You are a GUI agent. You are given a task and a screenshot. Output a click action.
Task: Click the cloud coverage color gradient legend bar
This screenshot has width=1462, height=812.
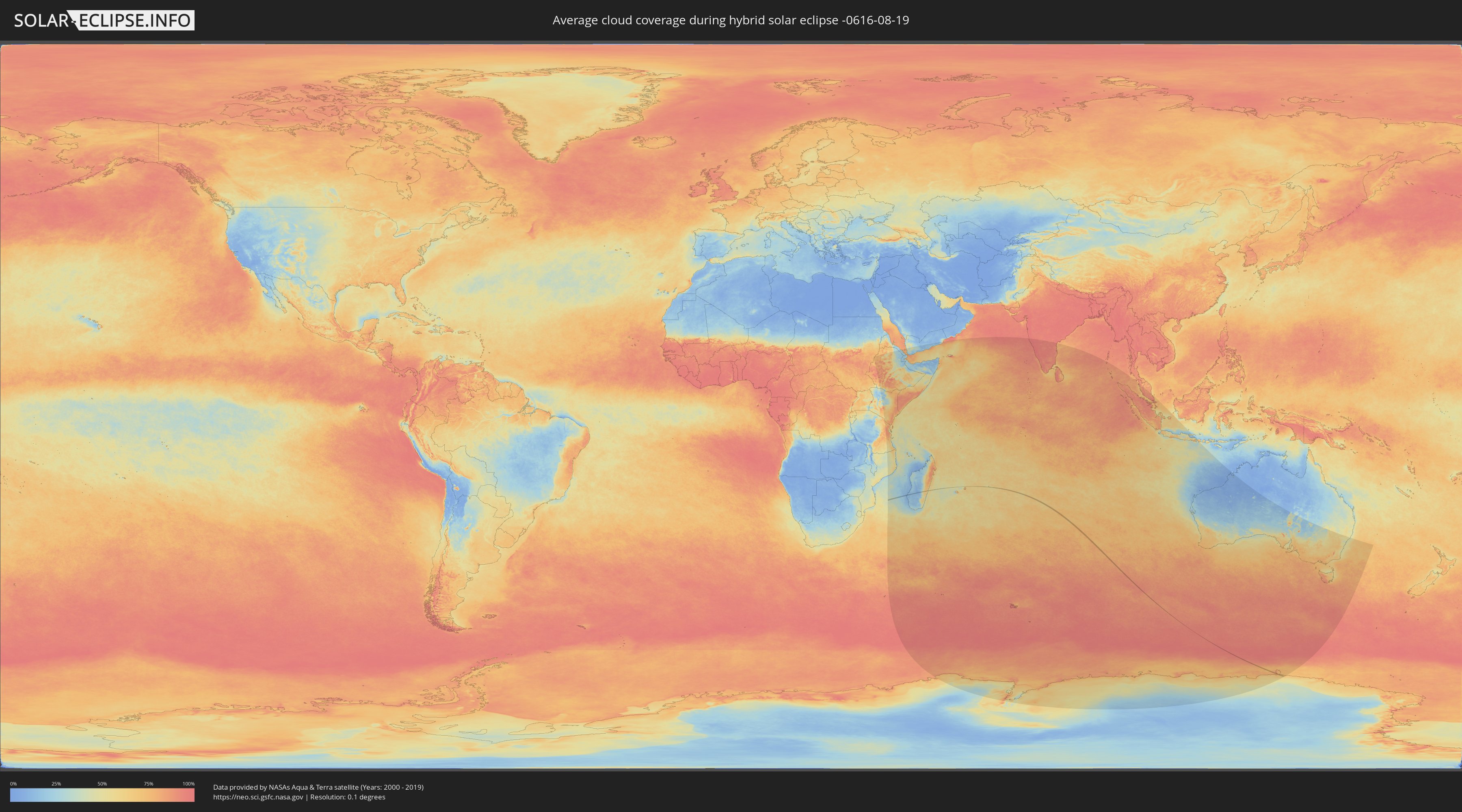[102, 795]
